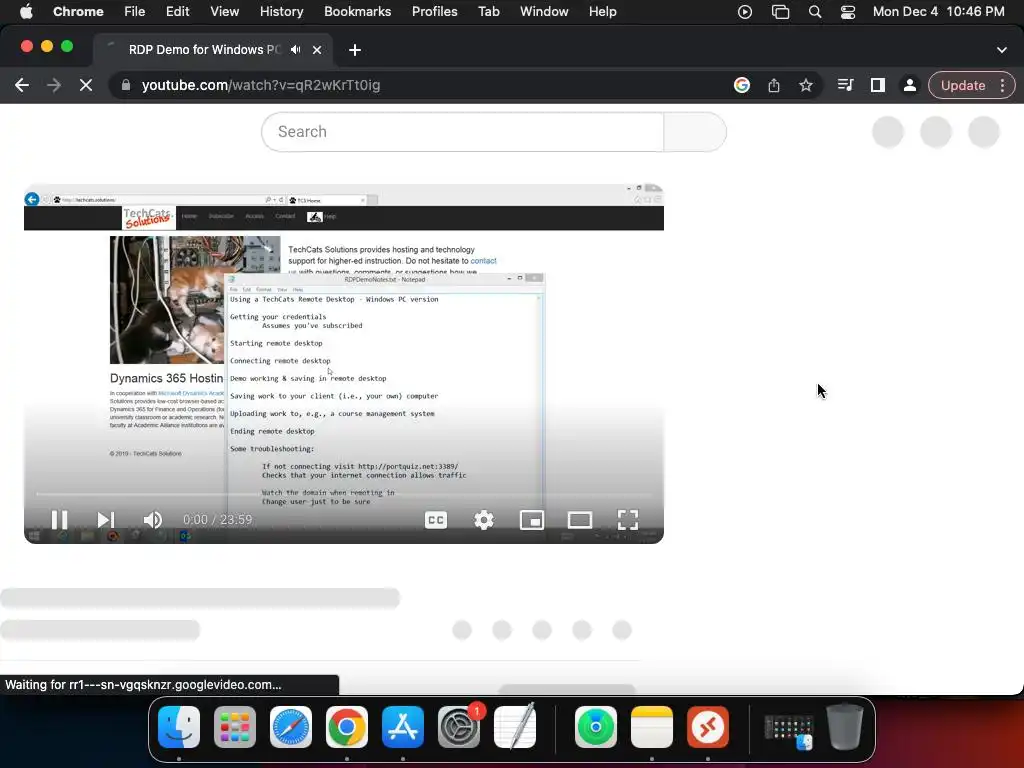1024x768 pixels.
Task: Open the Edit menu
Action: pos(177,12)
